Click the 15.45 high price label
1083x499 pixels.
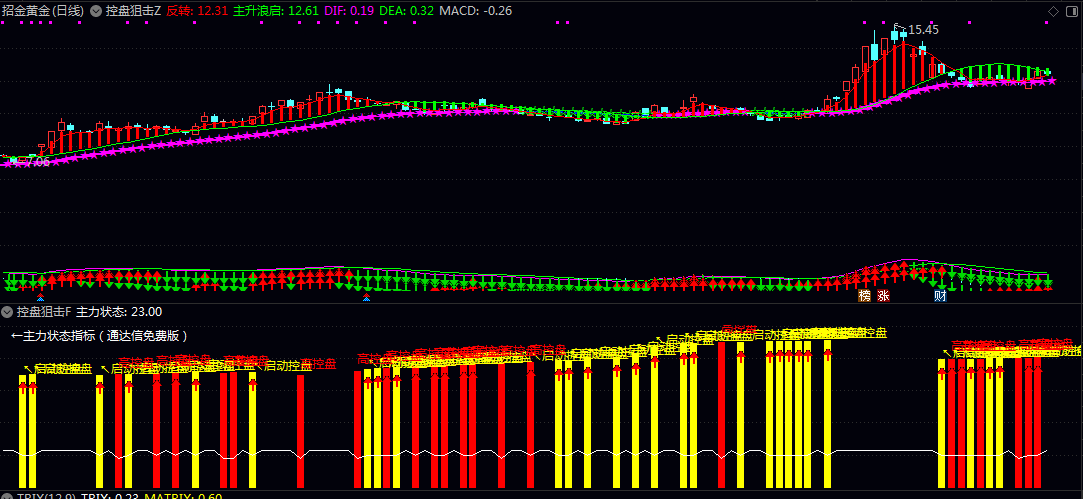pos(923,30)
